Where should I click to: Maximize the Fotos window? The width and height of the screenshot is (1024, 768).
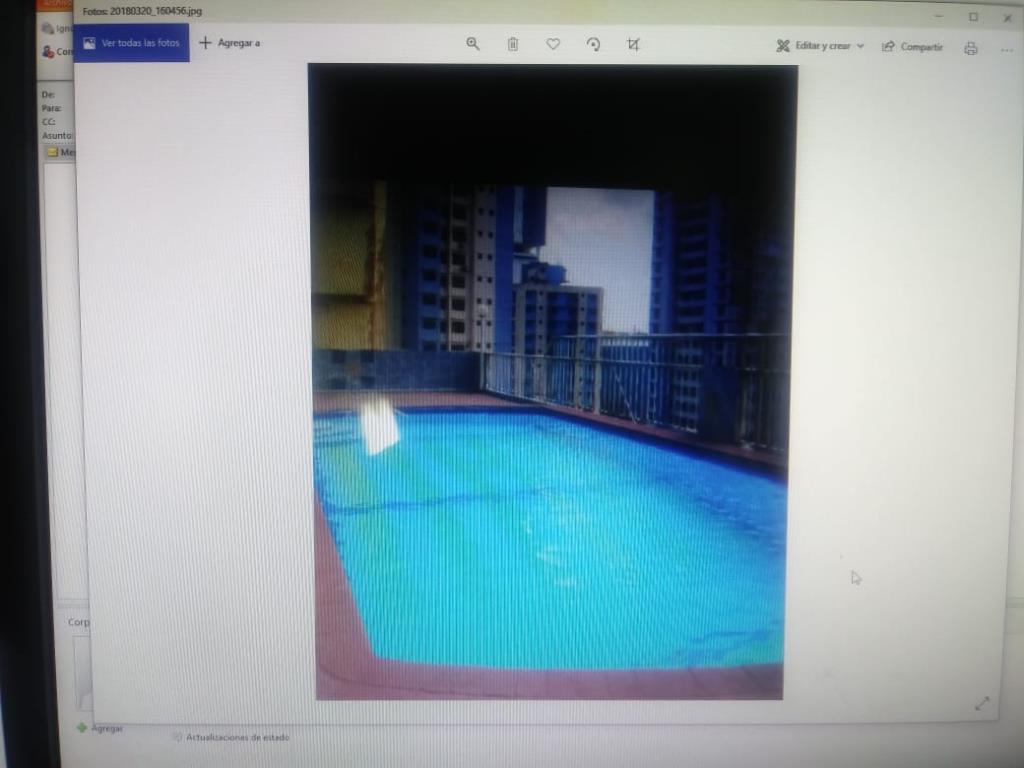973,17
